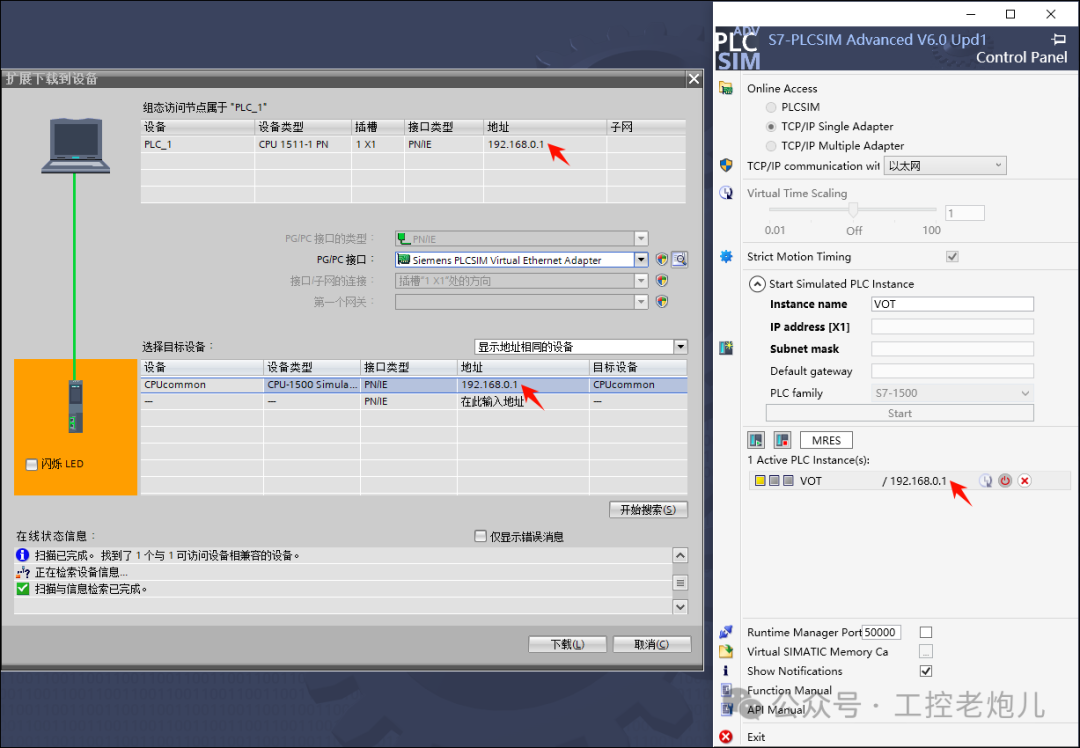This screenshot has height=748, width=1080.
Task: Click the MRES button
Action: point(827,440)
